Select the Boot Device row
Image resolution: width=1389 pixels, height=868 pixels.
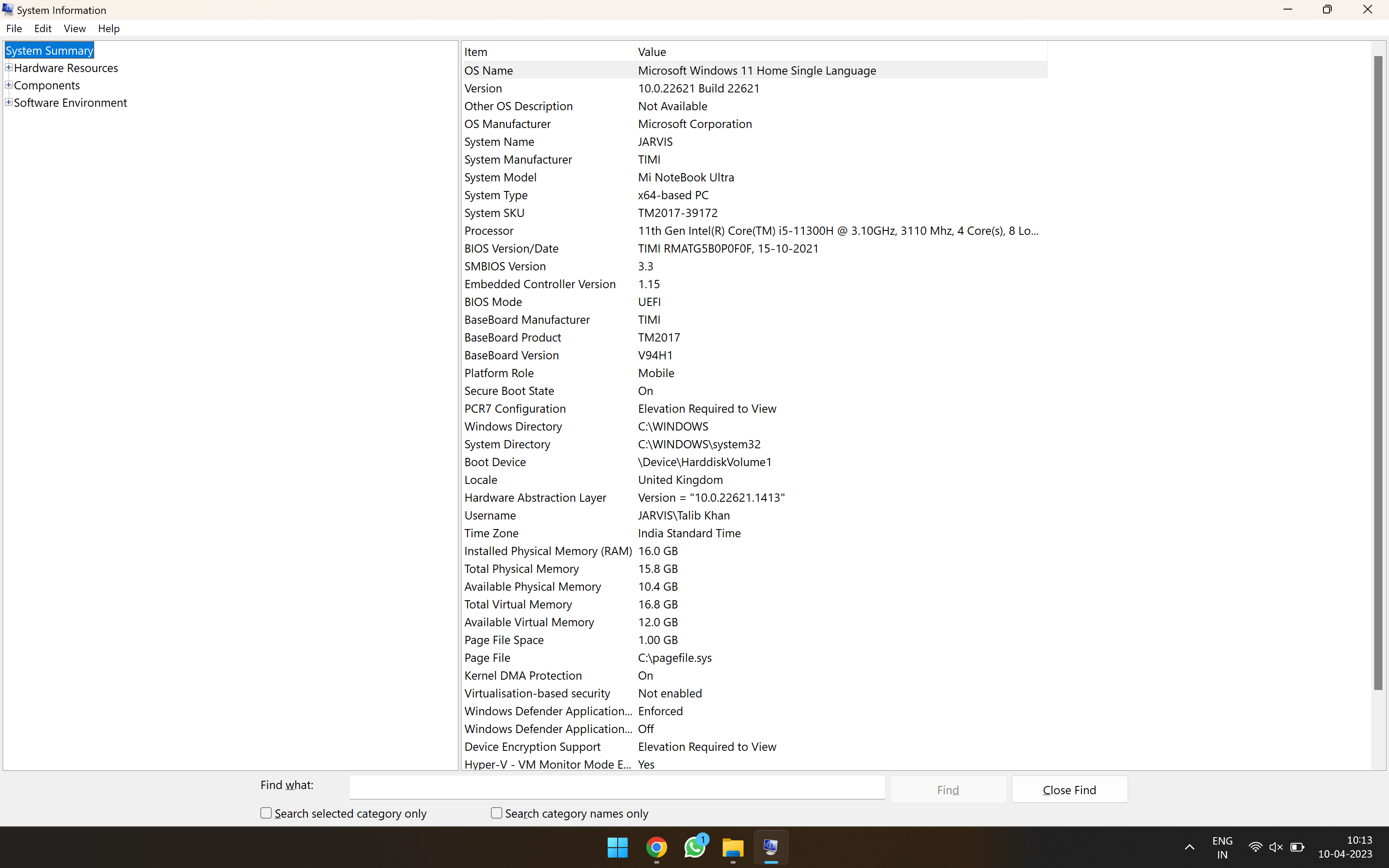(x=755, y=461)
